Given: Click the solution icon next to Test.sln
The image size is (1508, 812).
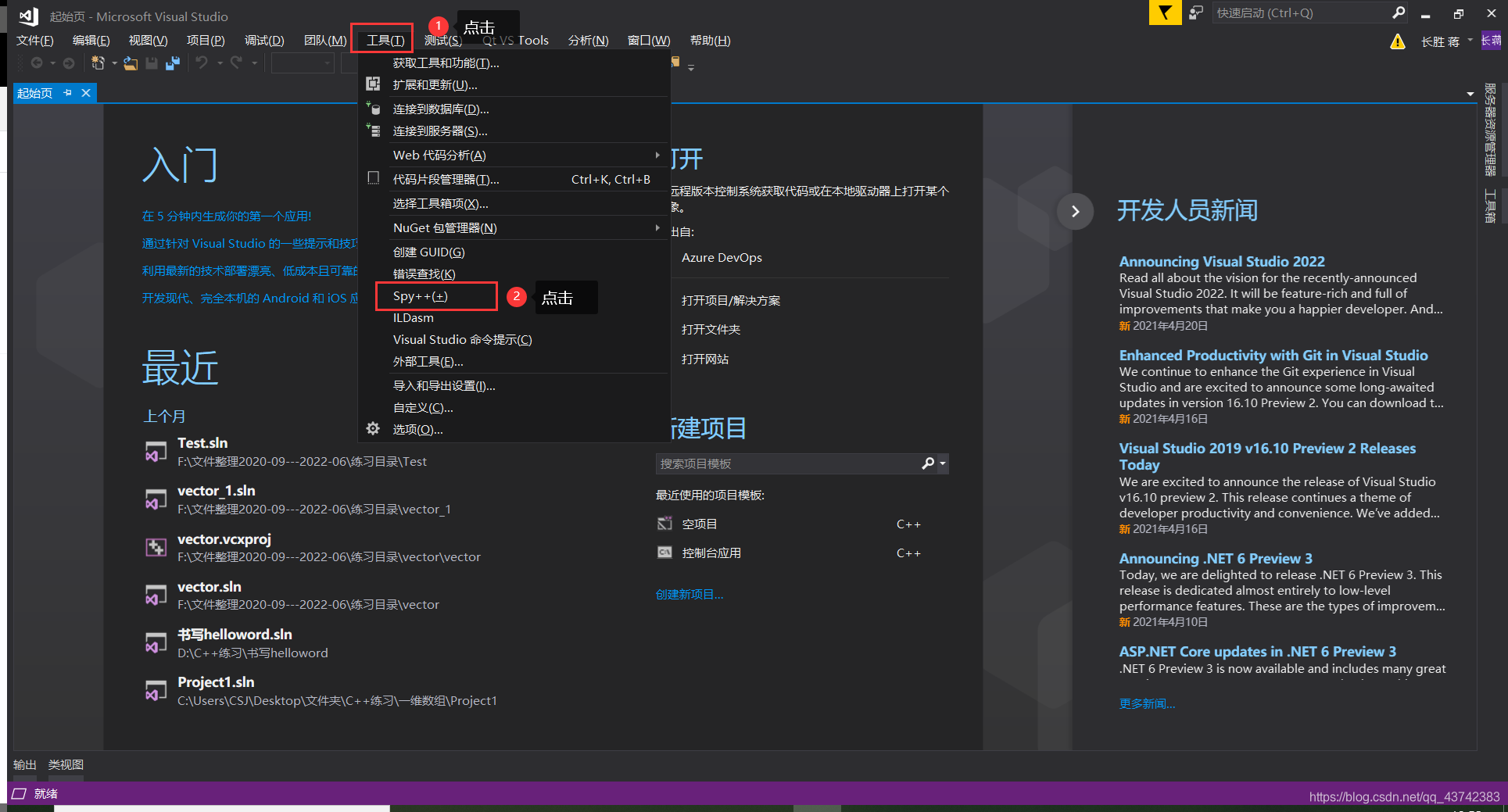Looking at the screenshot, I should [x=156, y=452].
